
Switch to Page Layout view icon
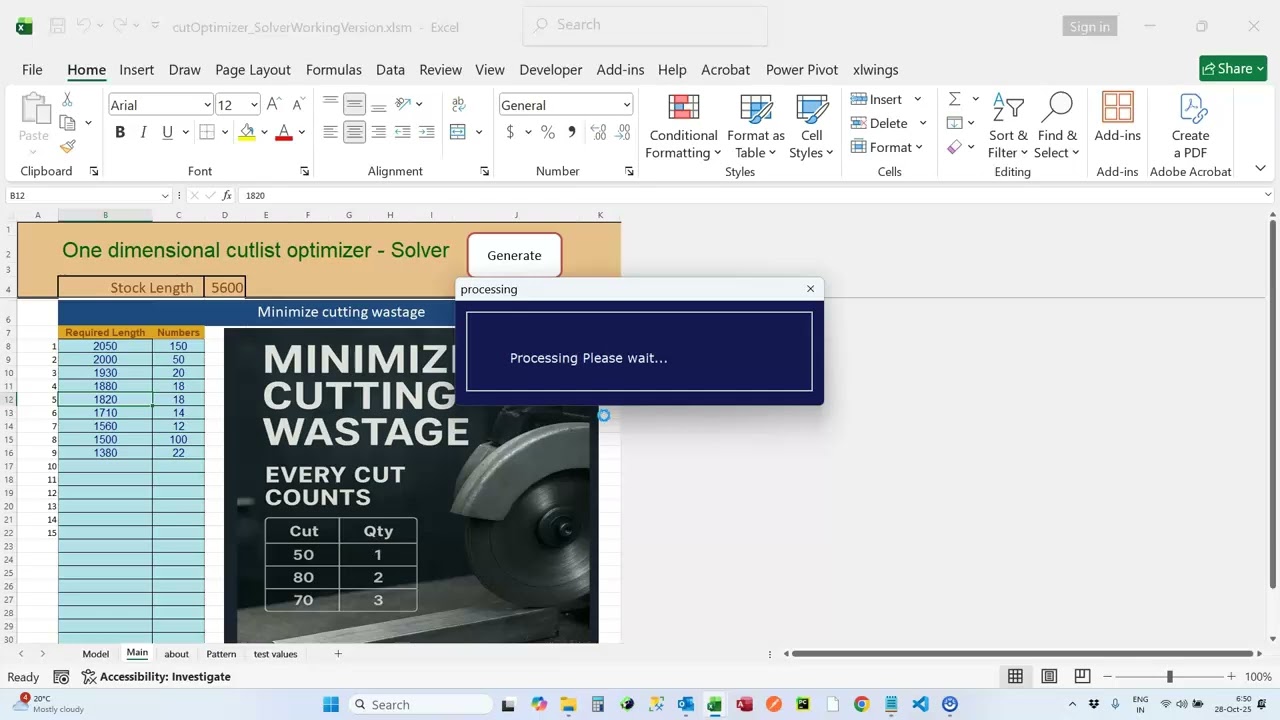click(1049, 677)
